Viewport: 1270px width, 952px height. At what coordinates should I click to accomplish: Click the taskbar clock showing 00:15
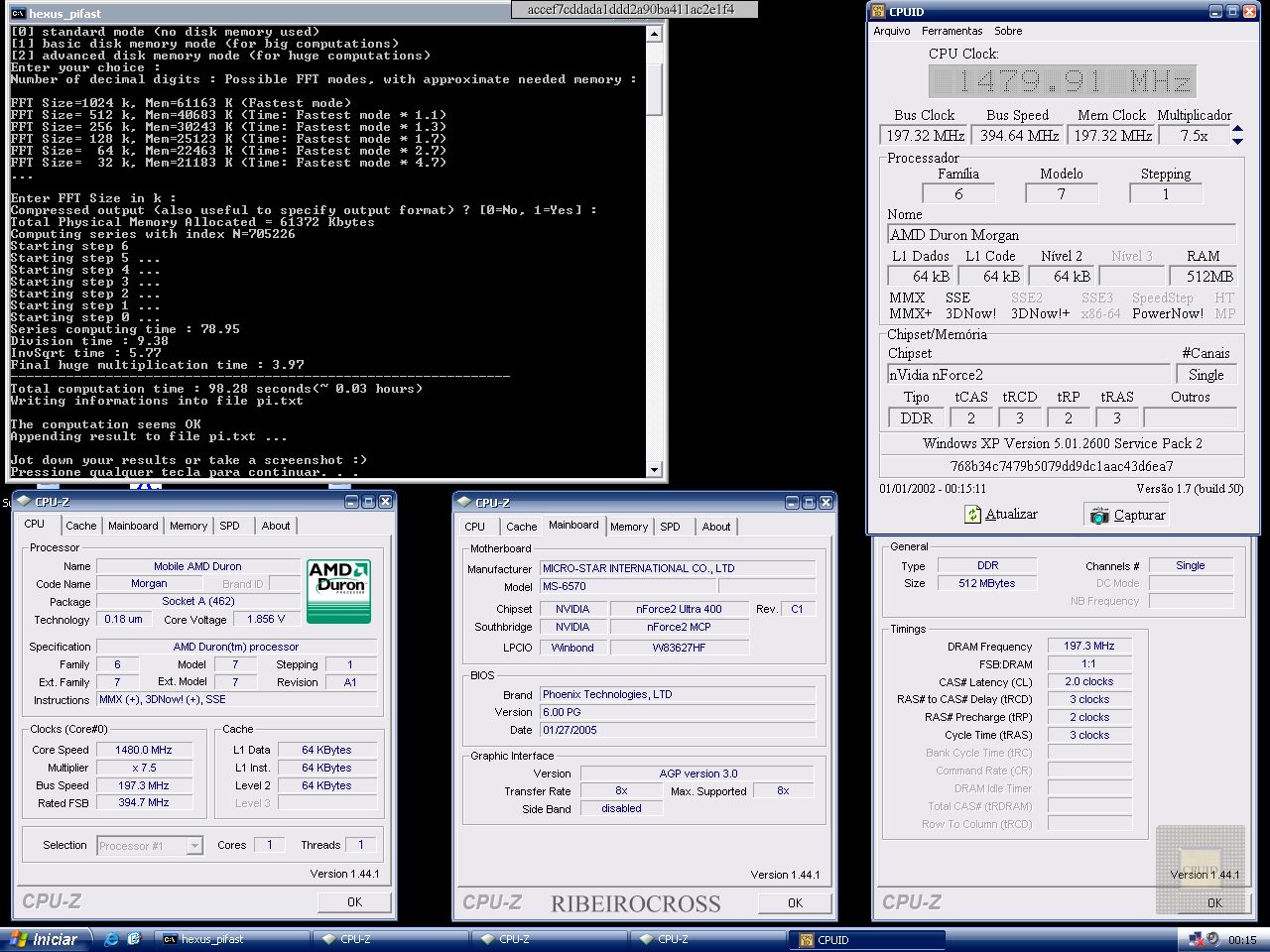[x=1242, y=940]
